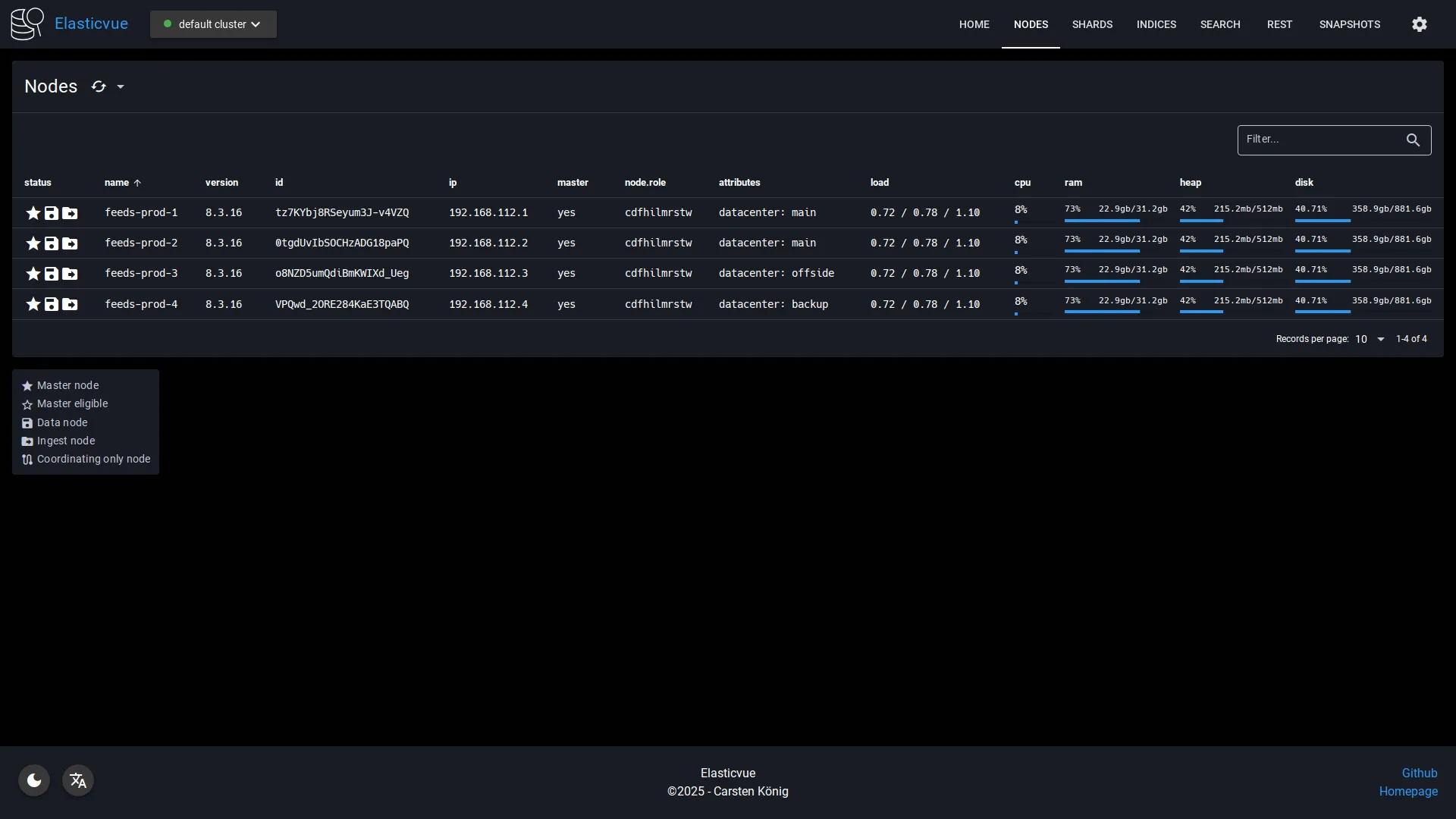Toggle dark mode with the moon button
Screen dimensions: 1456x819
pyautogui.click(x=33, y=780)
